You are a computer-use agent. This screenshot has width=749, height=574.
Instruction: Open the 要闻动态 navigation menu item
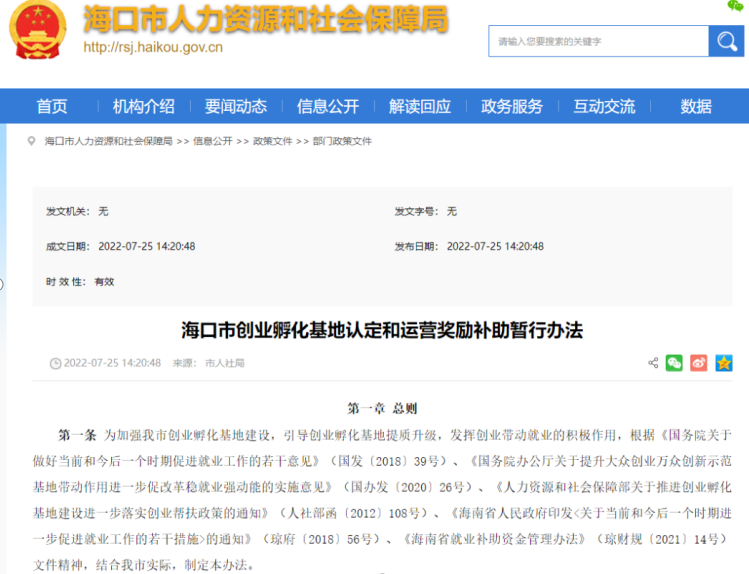(x=235, y=106)
